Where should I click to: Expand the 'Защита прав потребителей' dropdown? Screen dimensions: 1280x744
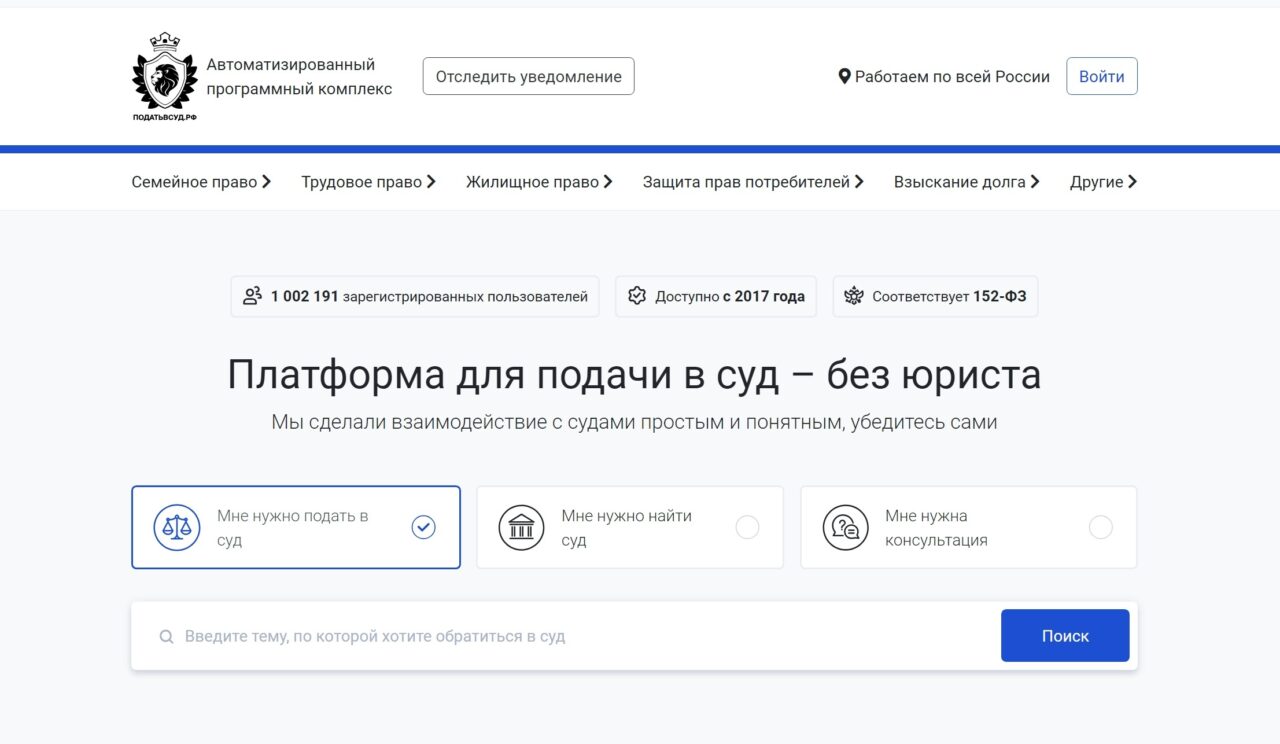752,181
